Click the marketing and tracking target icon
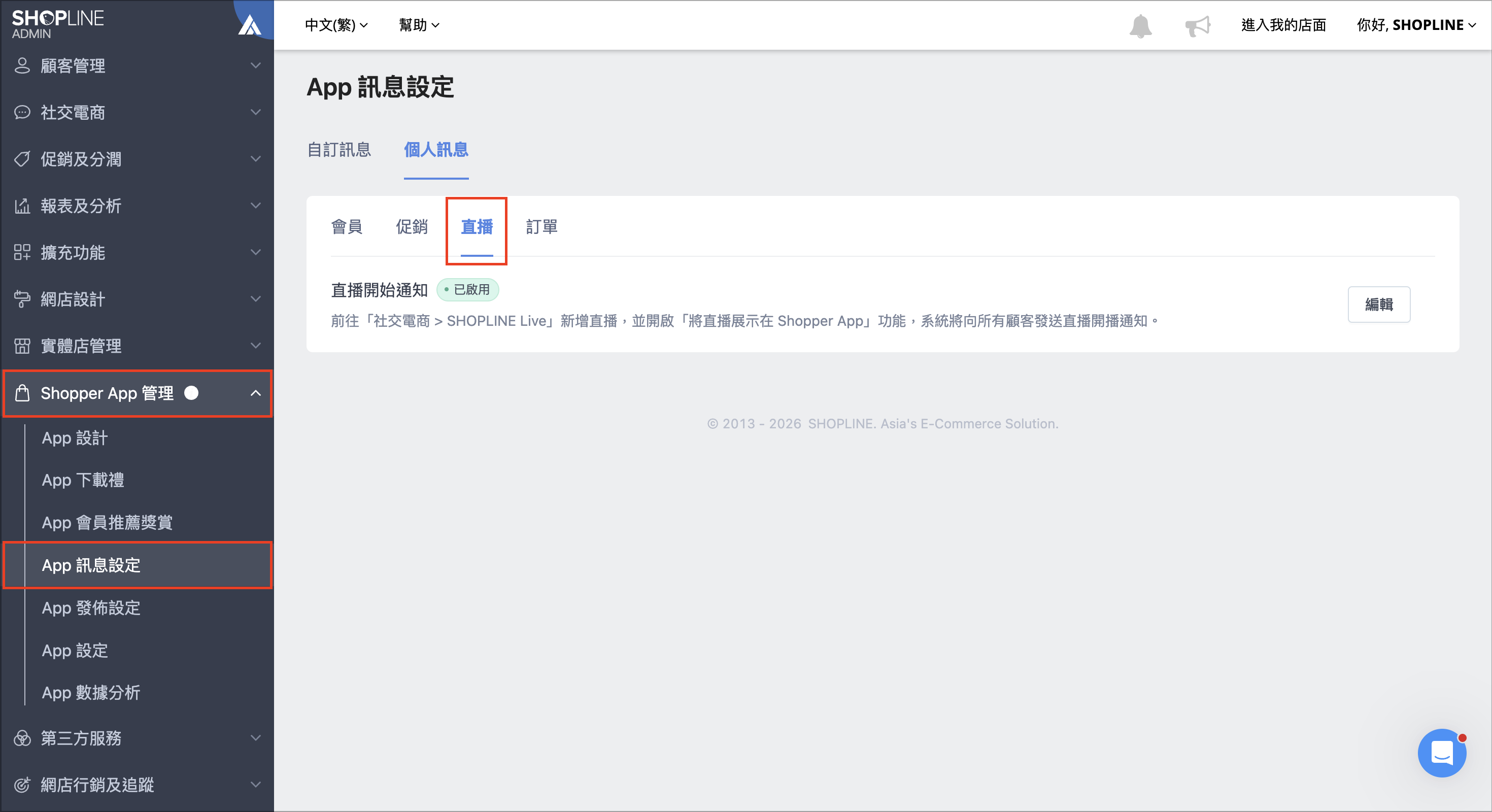This screenshot has width=1492, height=812. tap(22, 785)
